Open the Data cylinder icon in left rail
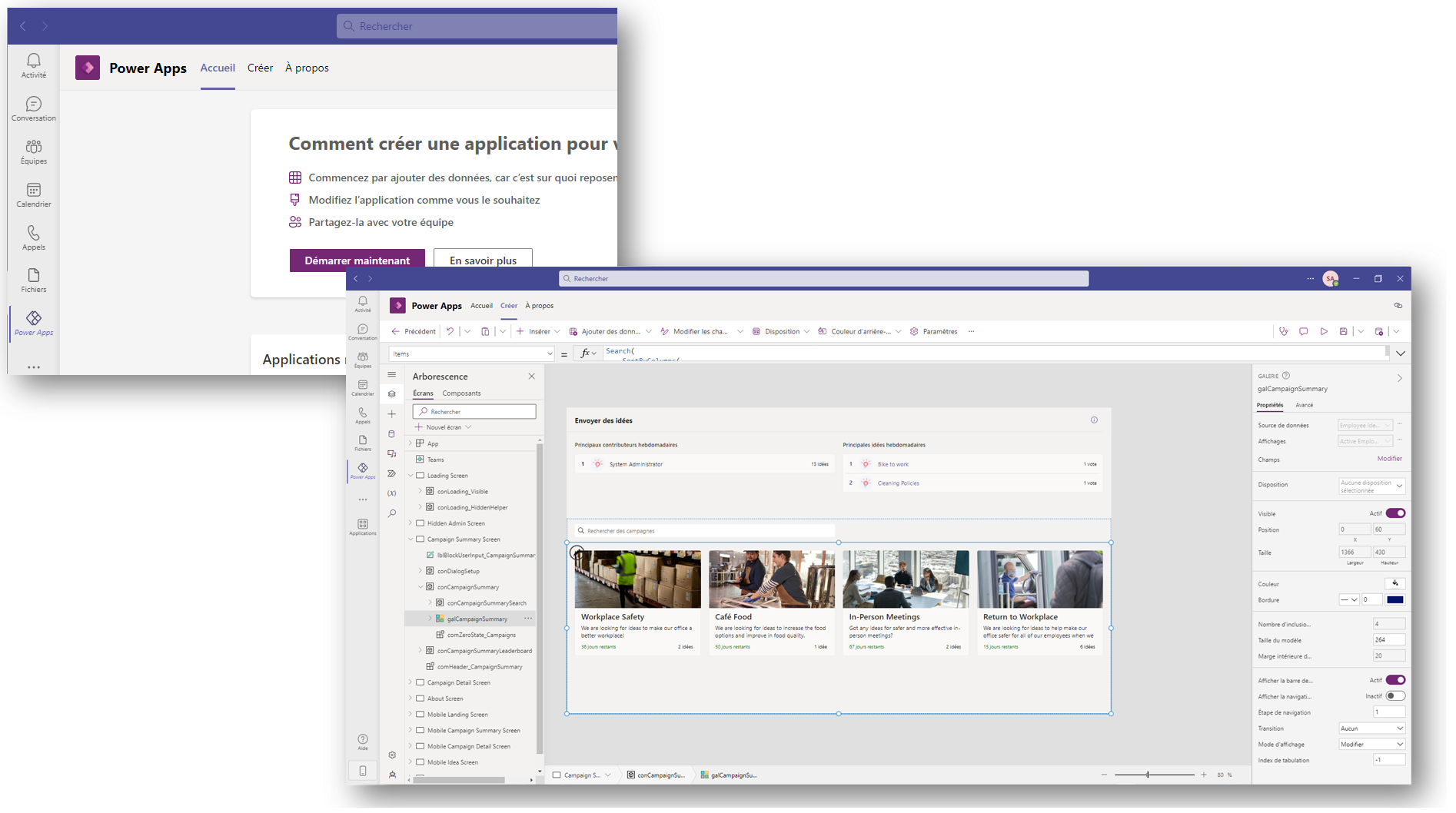This screenshot has height=813, width=1456. (x=392, y=433)
